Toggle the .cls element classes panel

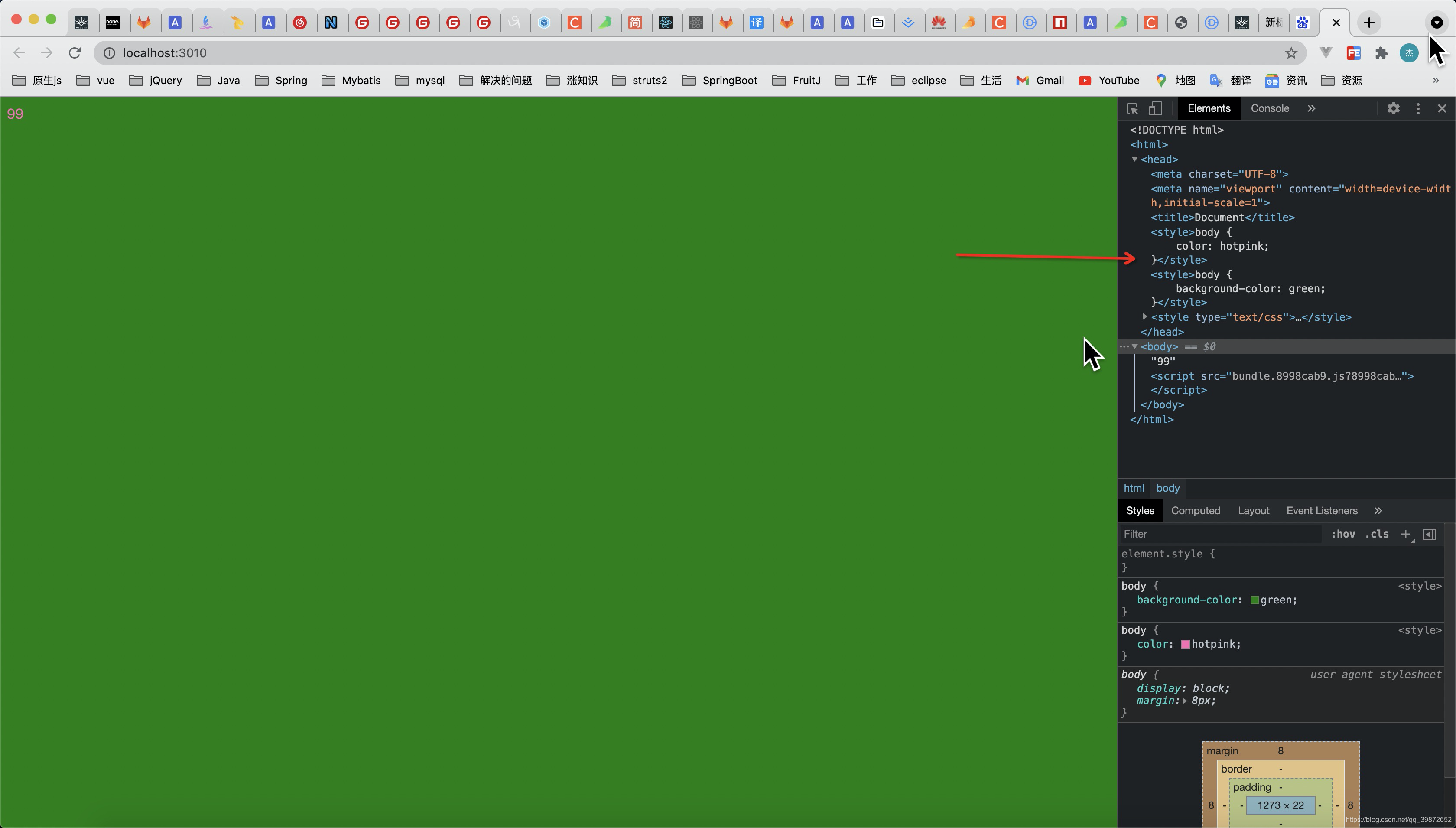pyautogui.click(x=1376, y=534)
